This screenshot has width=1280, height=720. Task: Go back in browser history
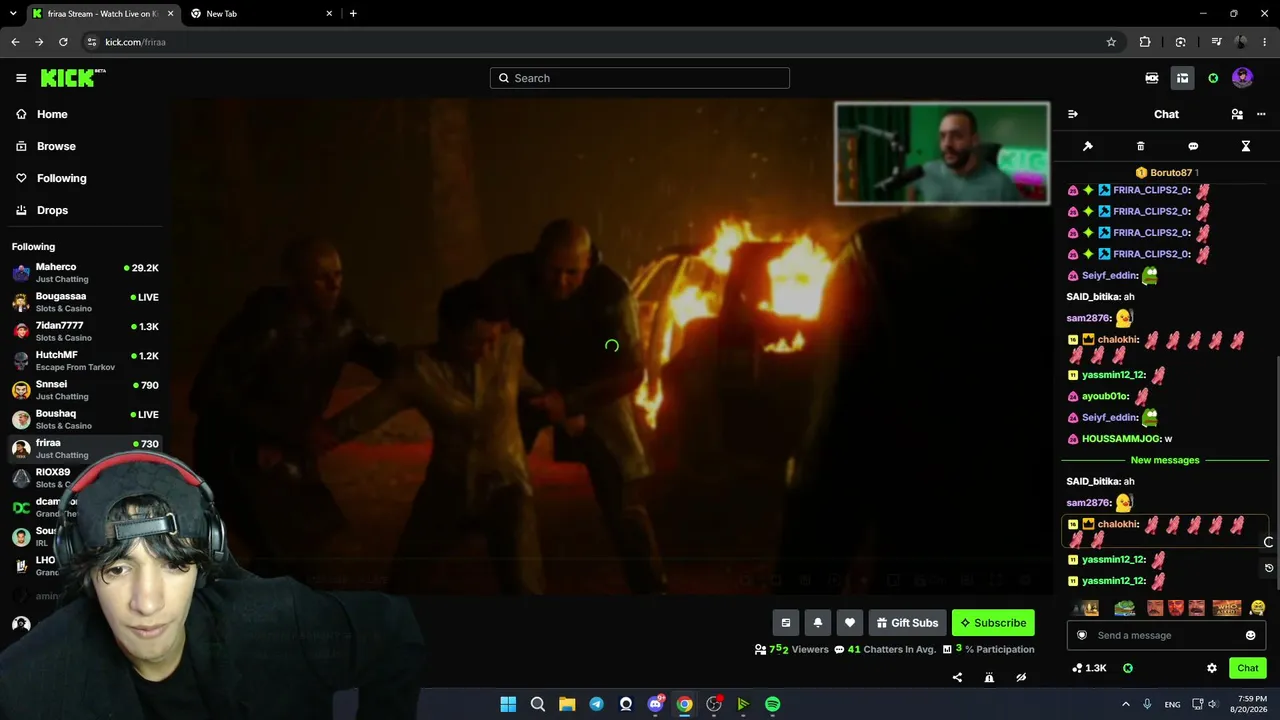point(15,42)
